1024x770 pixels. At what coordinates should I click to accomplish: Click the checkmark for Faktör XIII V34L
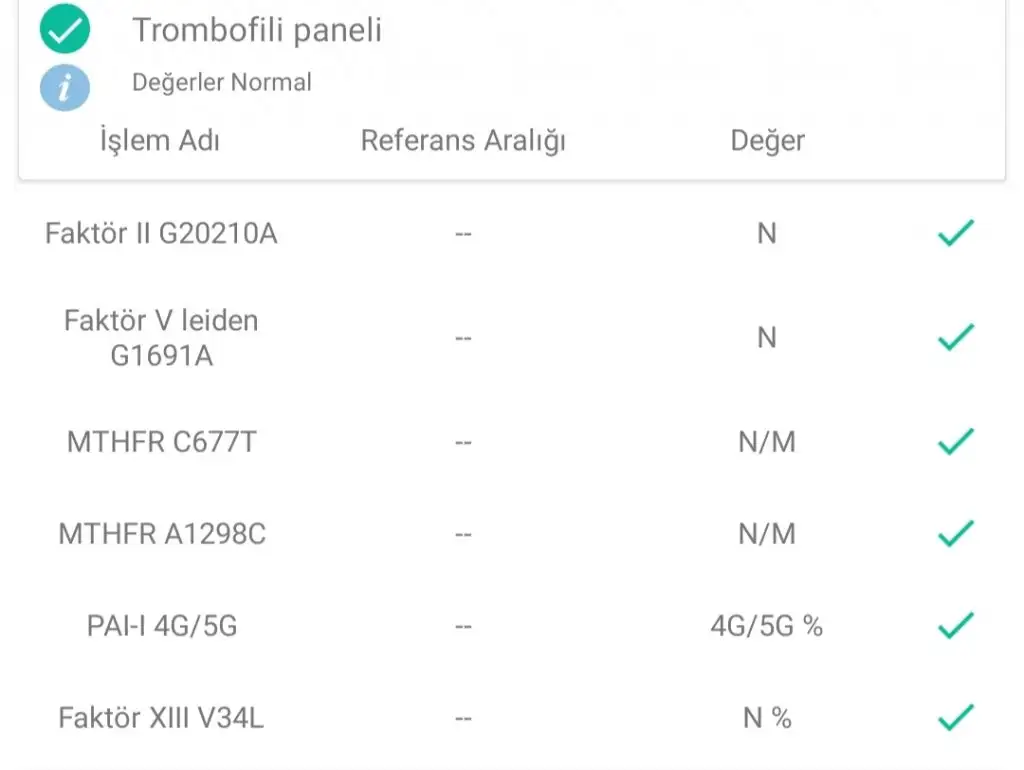tap(955, 718)
